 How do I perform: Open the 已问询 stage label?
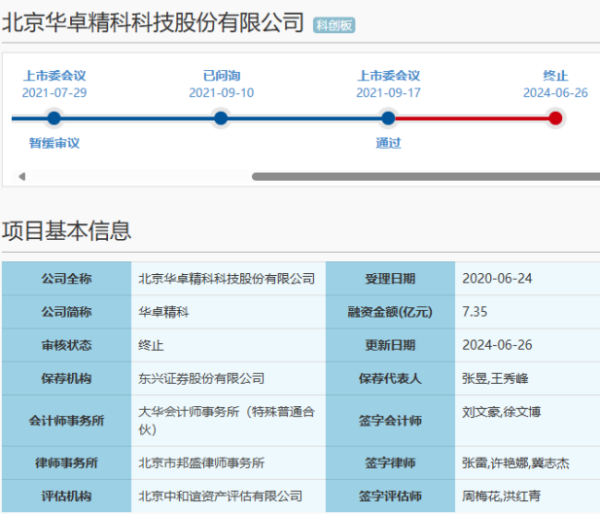tap(221, 76)
